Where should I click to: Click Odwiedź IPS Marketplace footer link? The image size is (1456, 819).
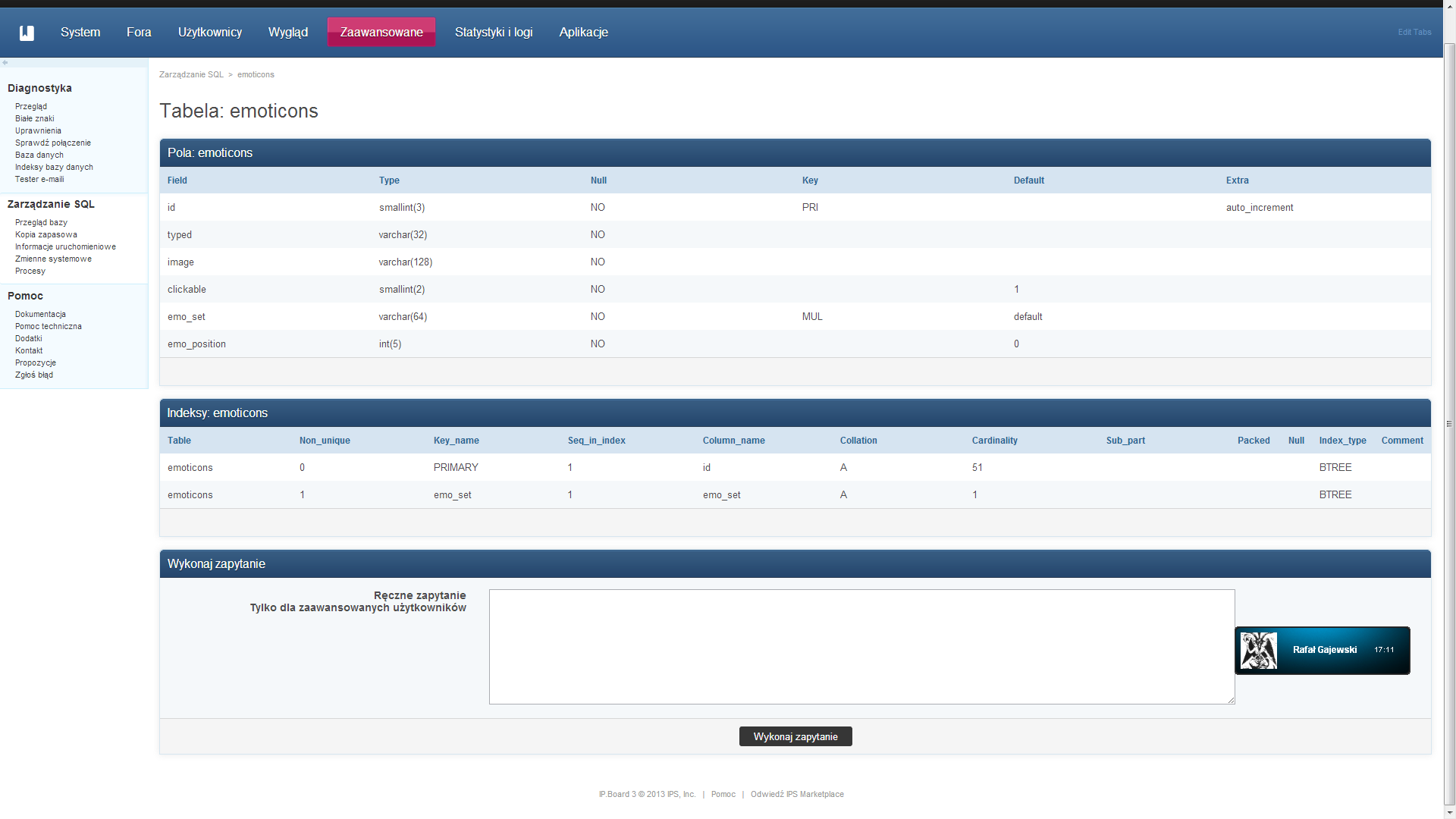tap(797, 795)
